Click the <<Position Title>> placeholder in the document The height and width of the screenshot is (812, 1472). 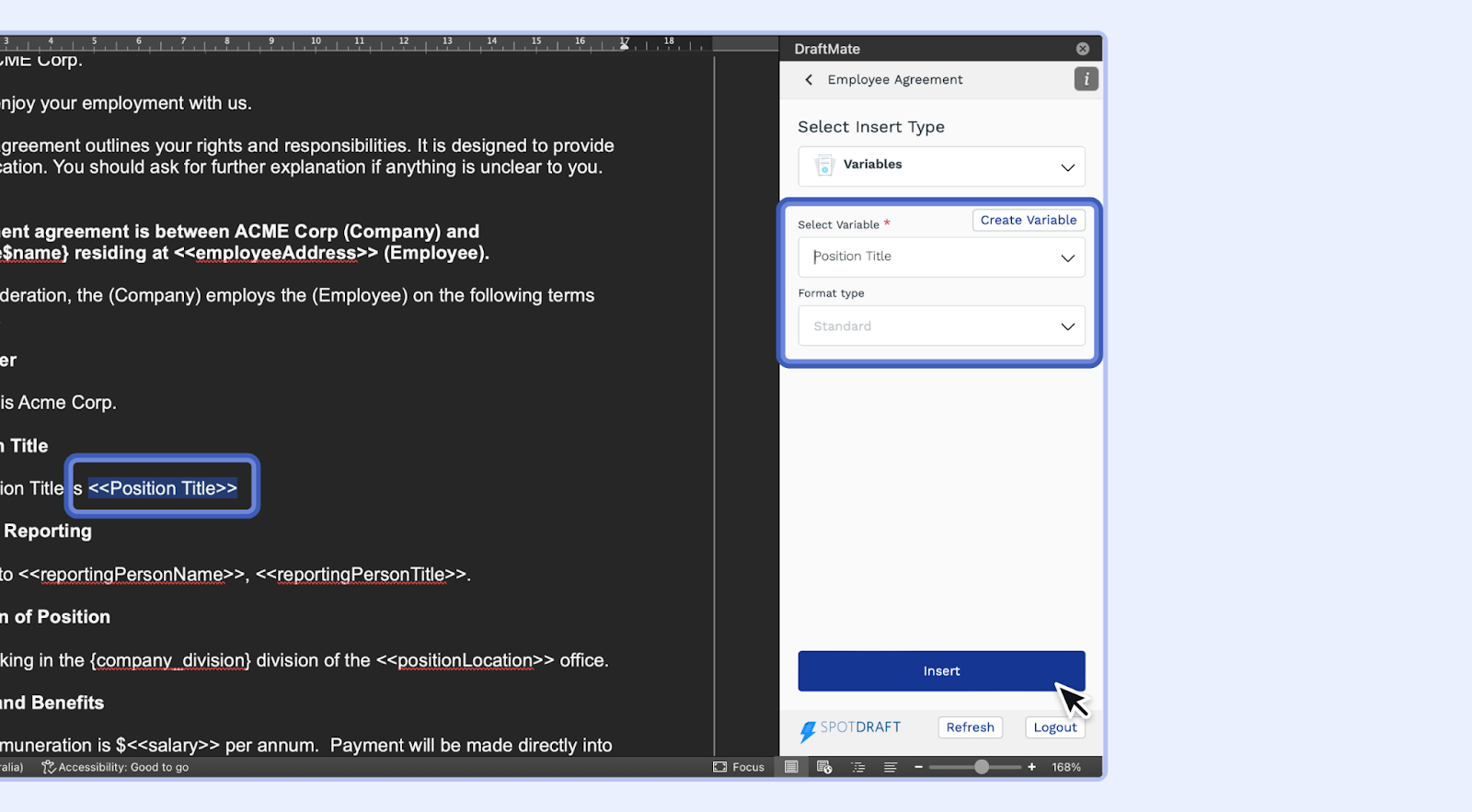point(163,488)
